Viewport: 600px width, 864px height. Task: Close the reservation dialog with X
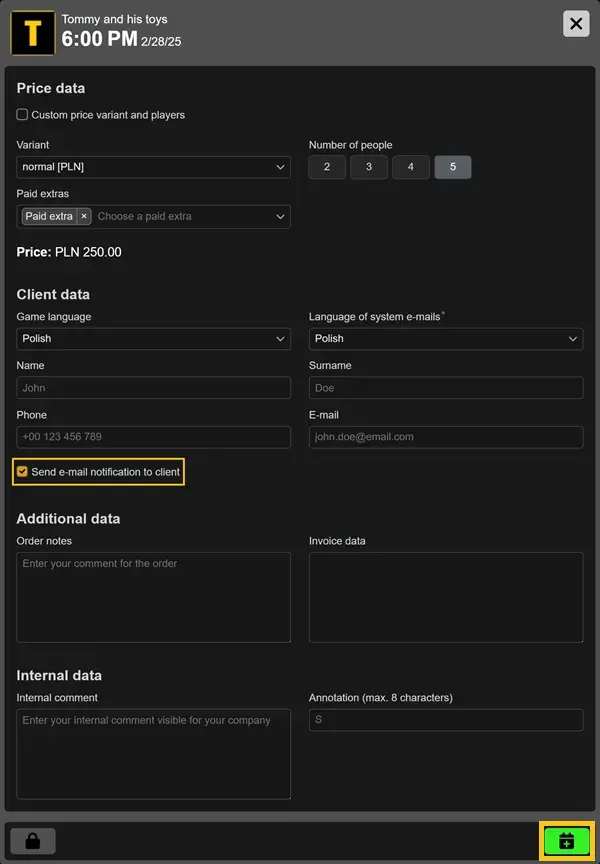click(x=576, y=24)
